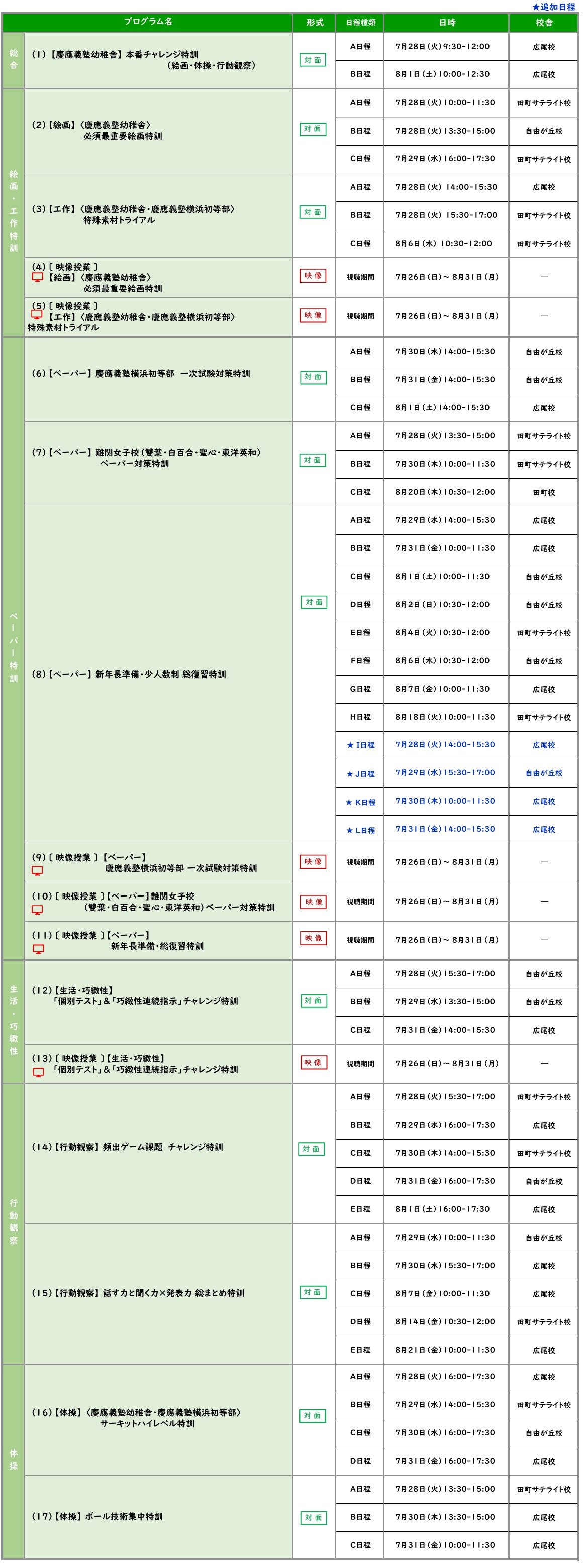Click the 総合 category sidebar cell

[14, 60]
